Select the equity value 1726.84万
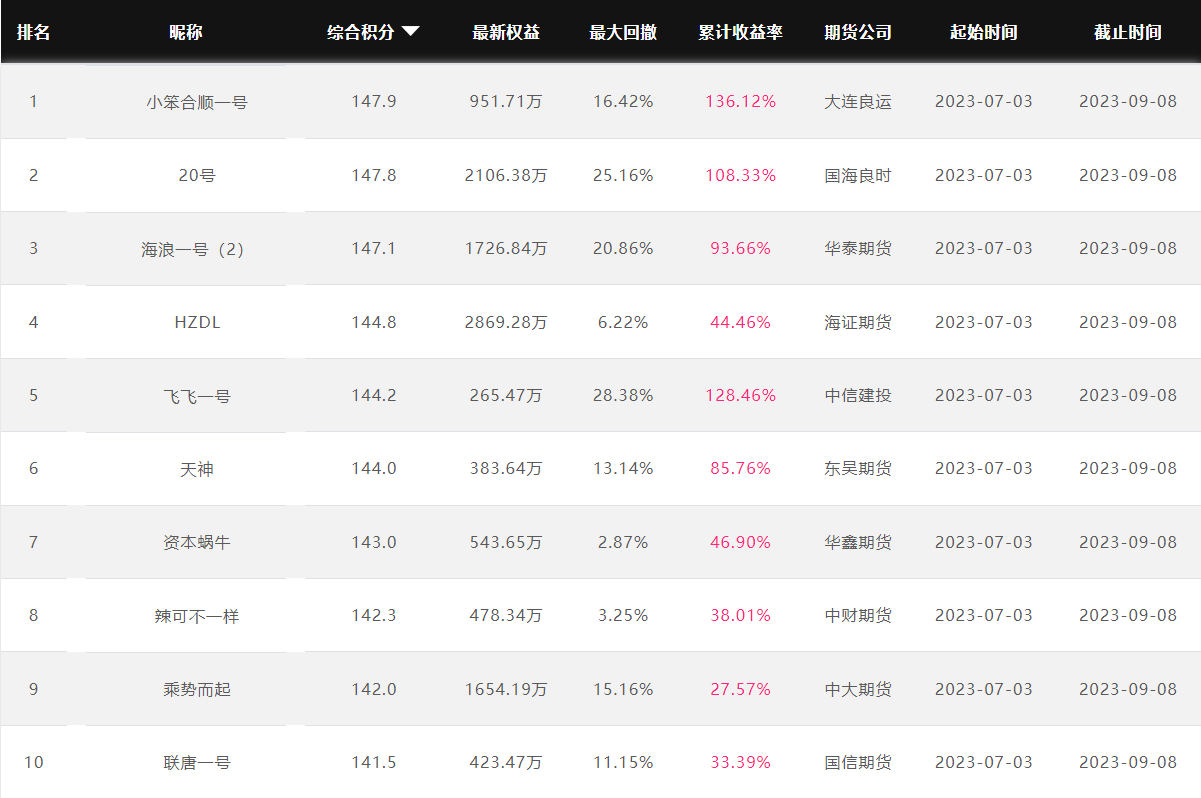 tap(506, 249)
